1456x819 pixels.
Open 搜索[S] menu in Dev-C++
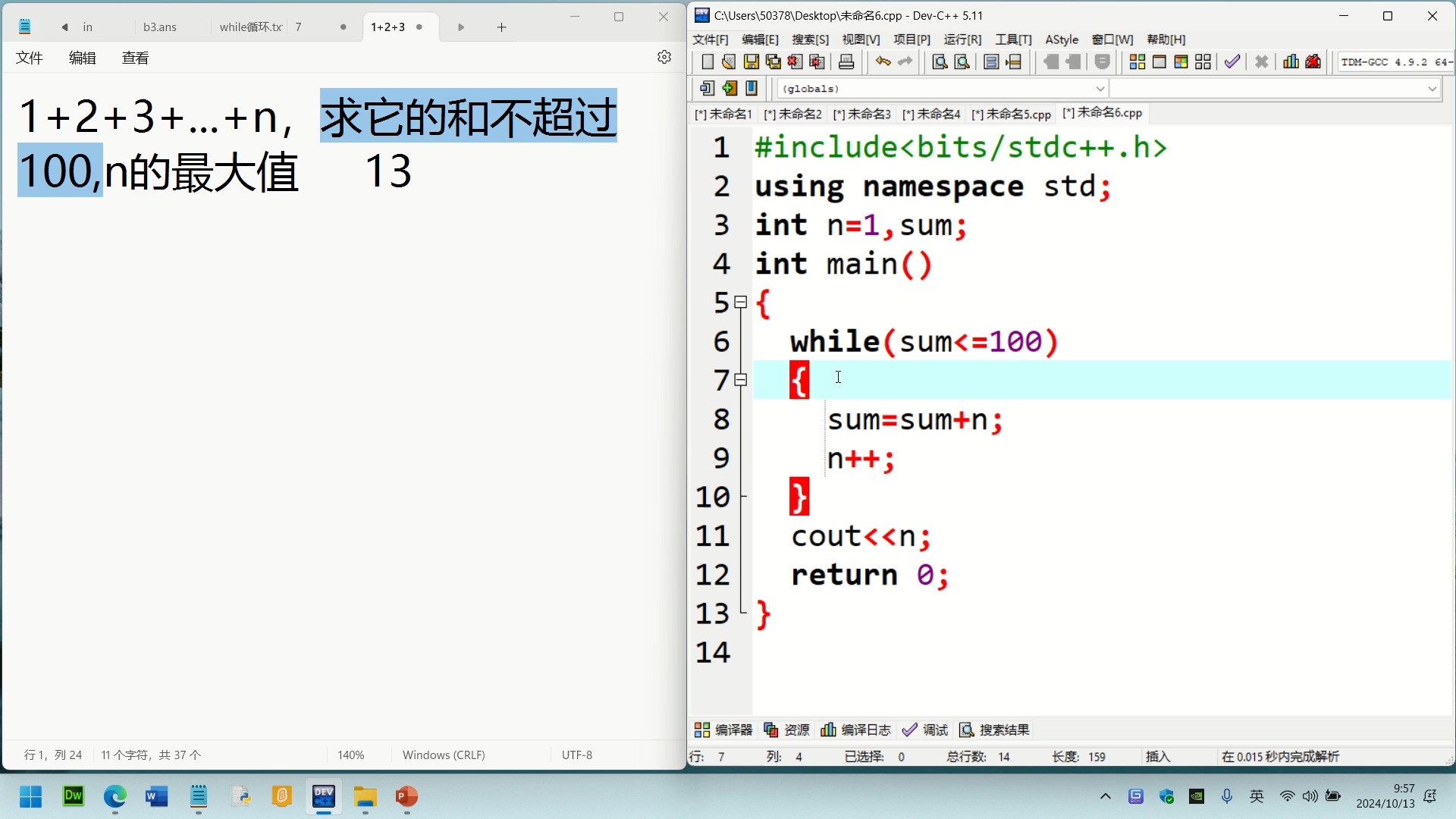(x=810, y=39)
